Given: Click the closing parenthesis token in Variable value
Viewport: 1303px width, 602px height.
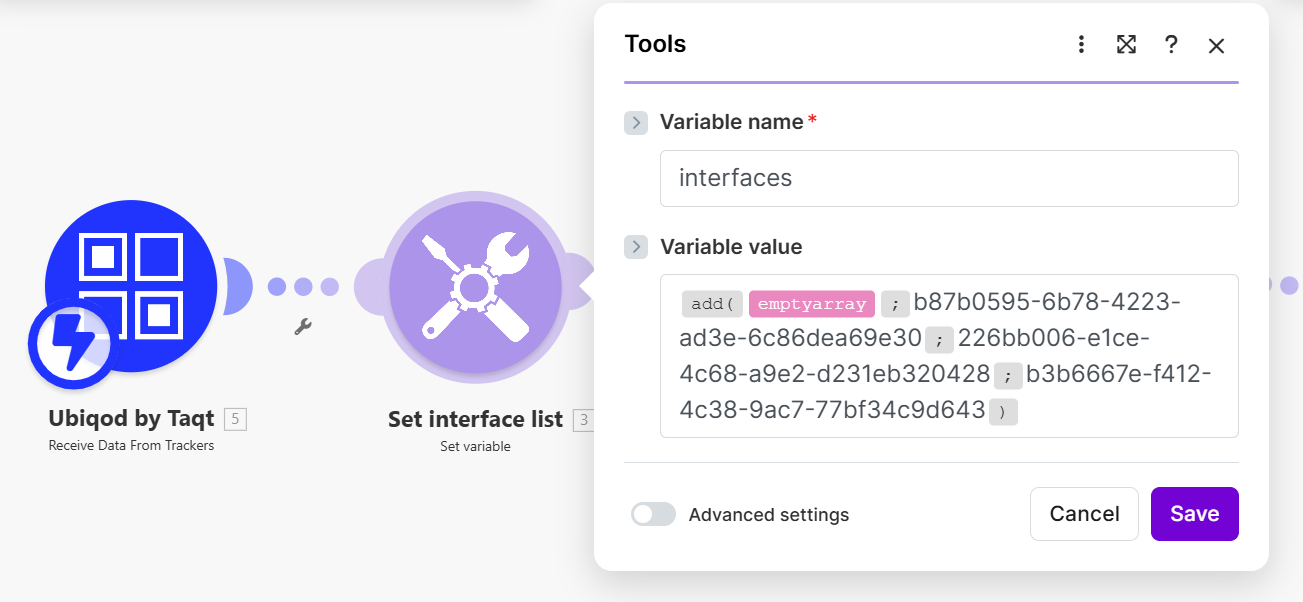Looking at the screenshot, I should (x=1003, y=412).
